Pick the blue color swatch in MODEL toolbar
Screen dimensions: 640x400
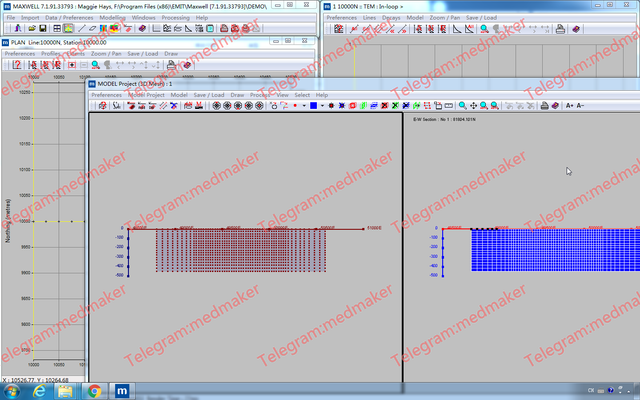[x=313, y=106]
